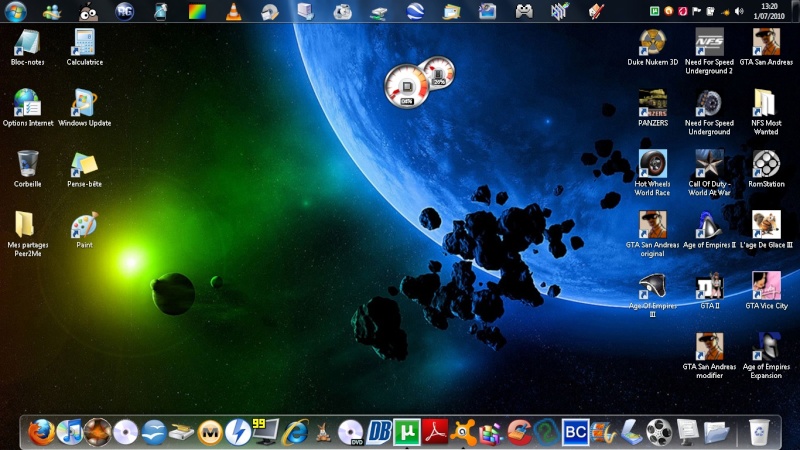Viewport: 800px width, 450px height.
Task: Click the small memory gauge gadget
Action: tap(438, 72)
